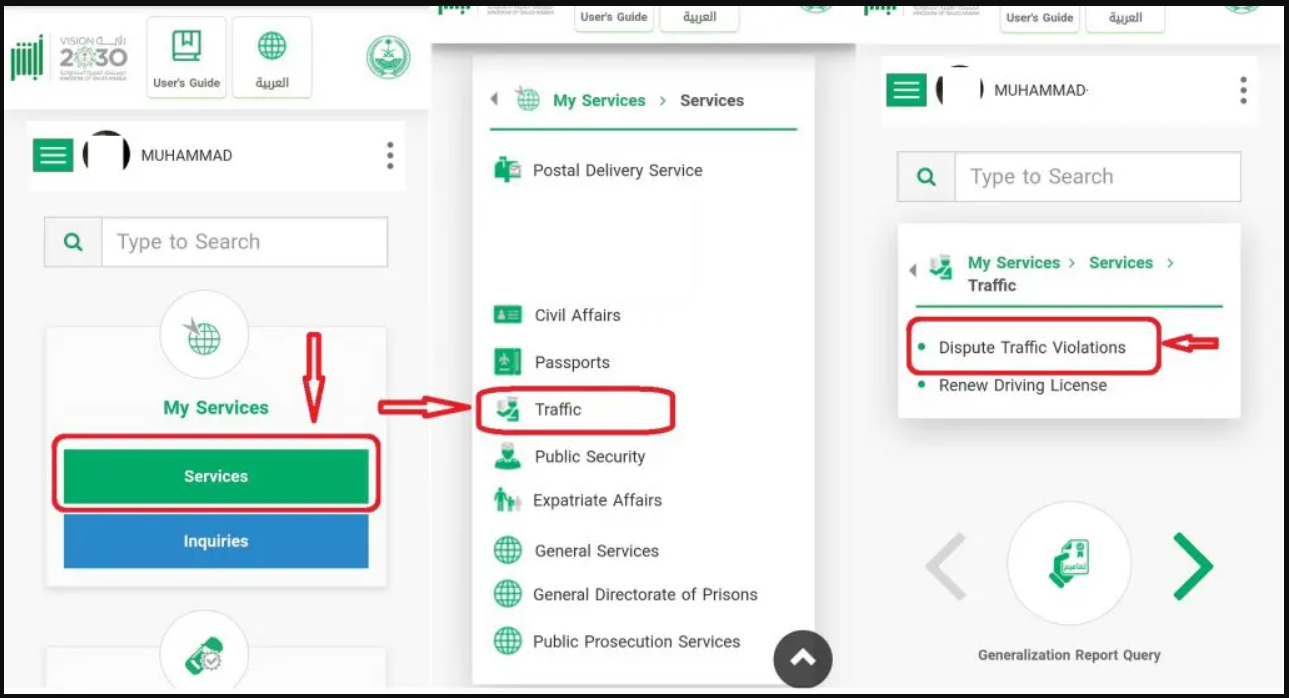Click the Traffic officer icon
Screen dimensions: 1289x698
[x=508, y=409]
